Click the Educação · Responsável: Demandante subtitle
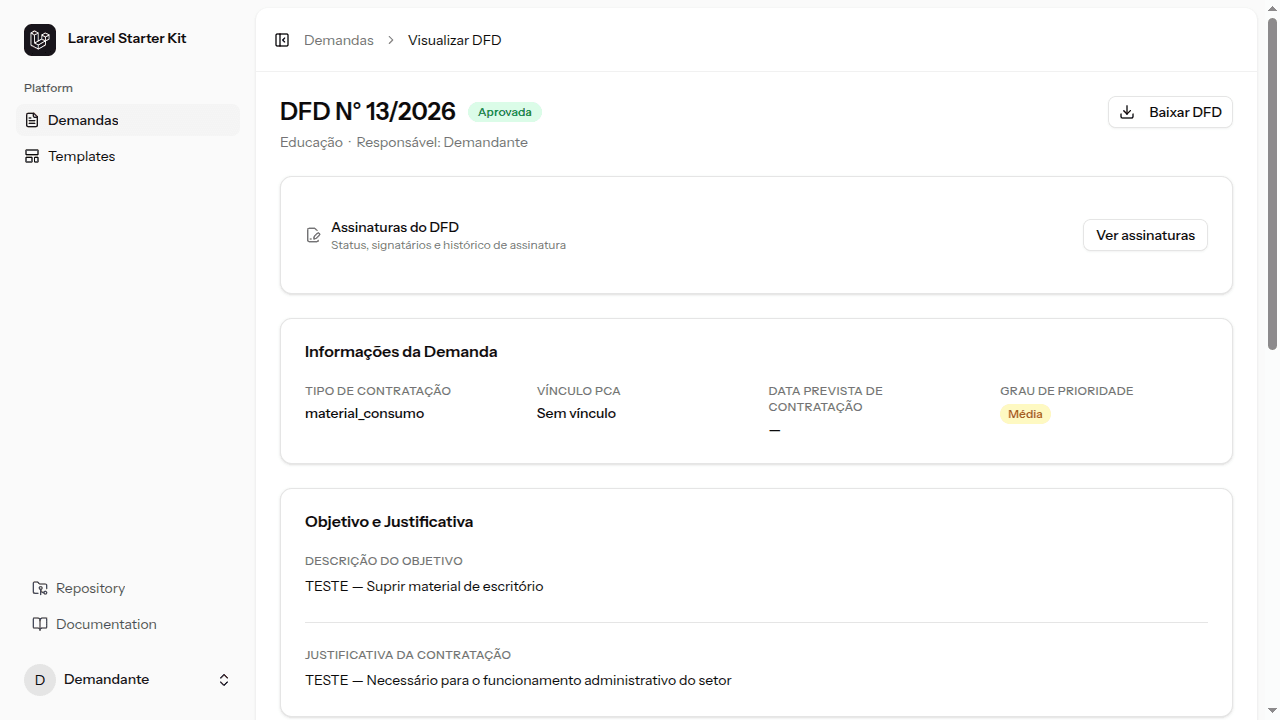 coord(404,142)
